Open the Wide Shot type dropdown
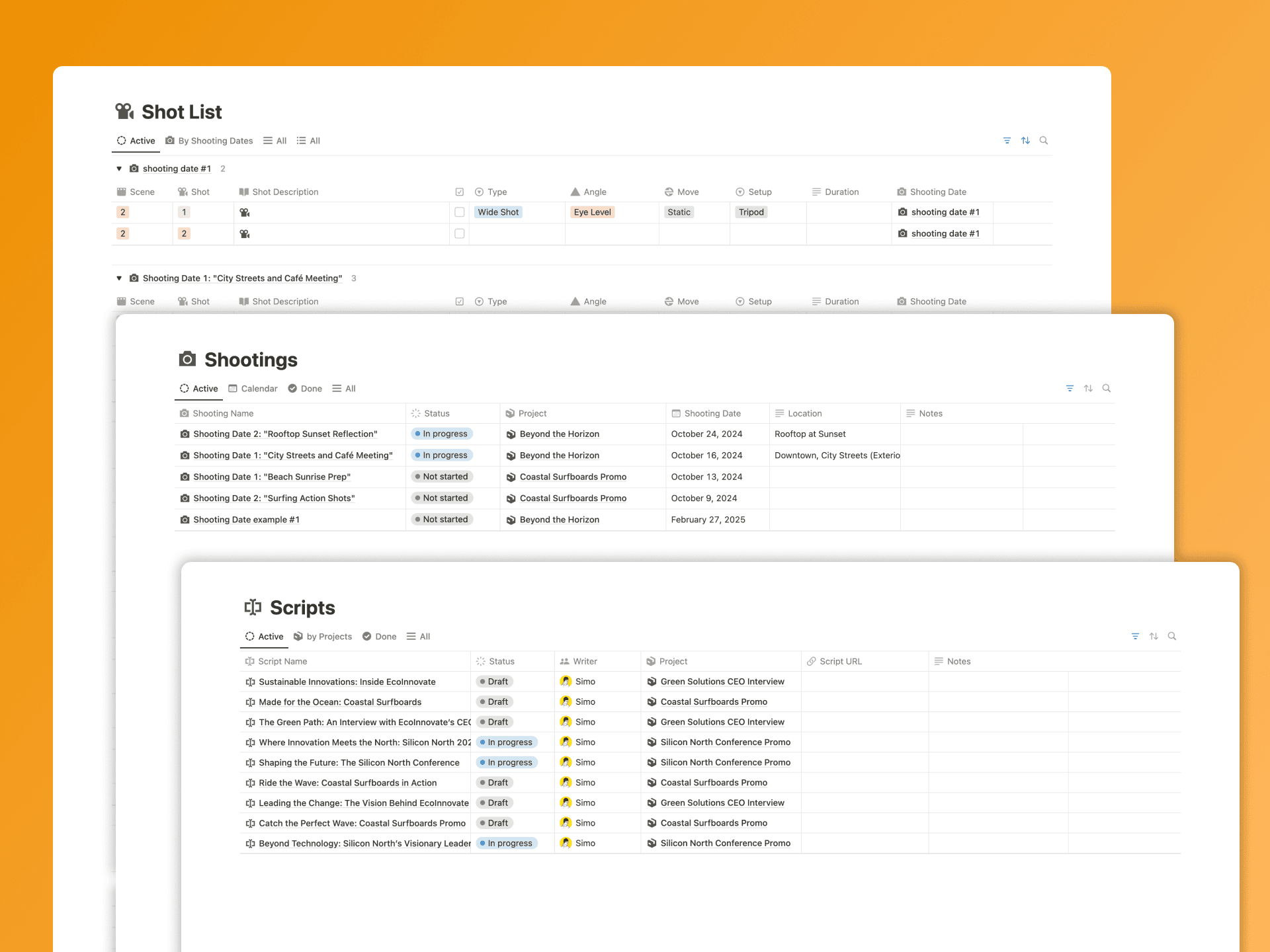Image resolution: width=1270 pixels, height=952 pixels. click(498, 212)
